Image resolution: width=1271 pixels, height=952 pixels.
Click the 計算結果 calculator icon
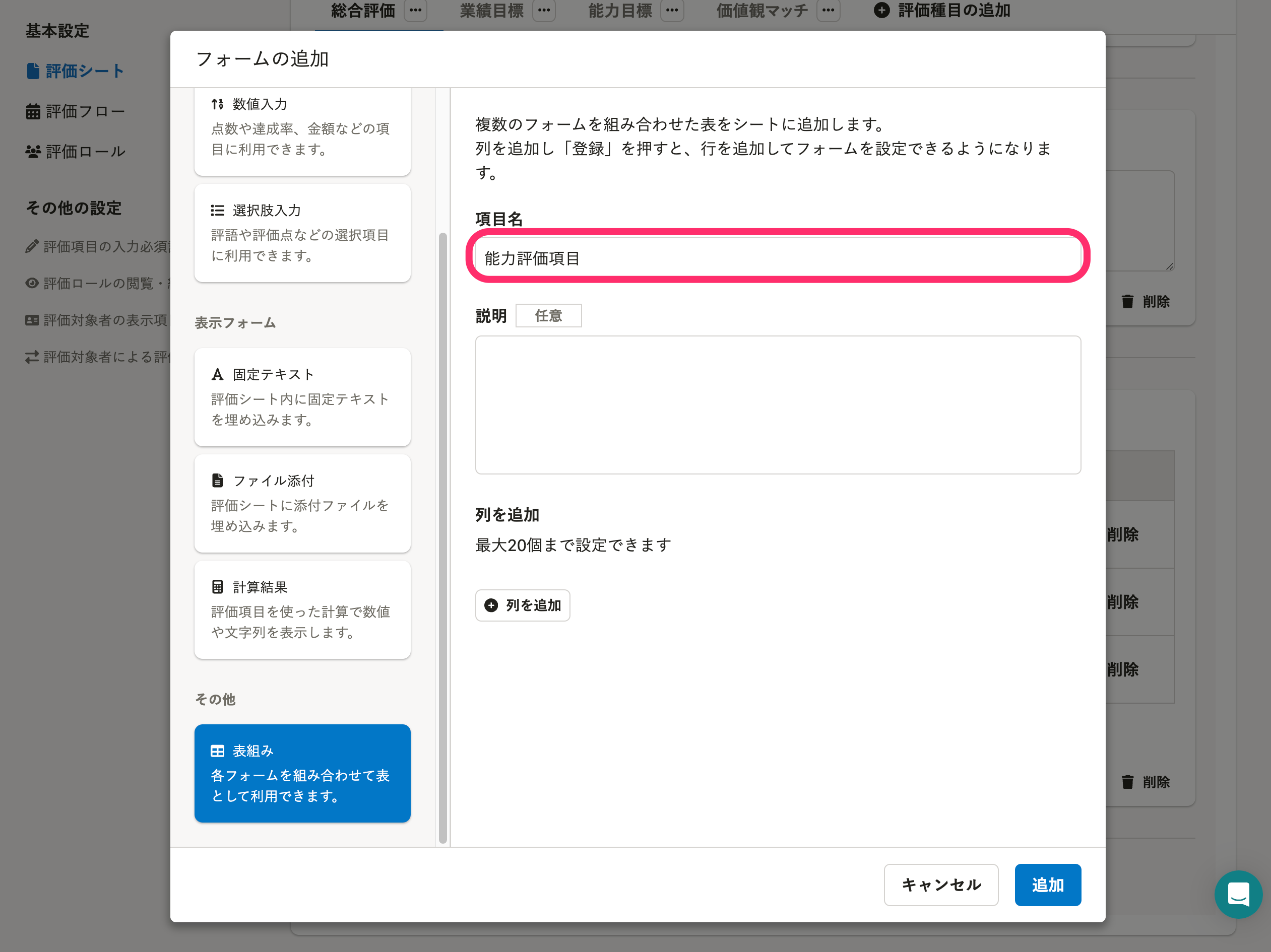[x=217, y=587]
